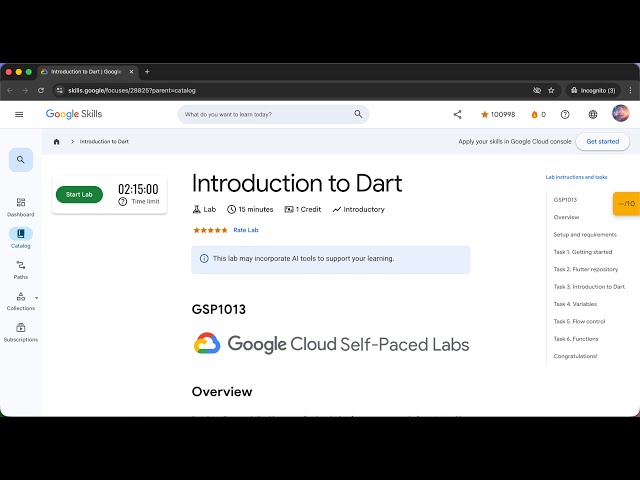The image size is (640, 480).
Task: Close the Introduction to Dart tab
Action: point(131,72)
